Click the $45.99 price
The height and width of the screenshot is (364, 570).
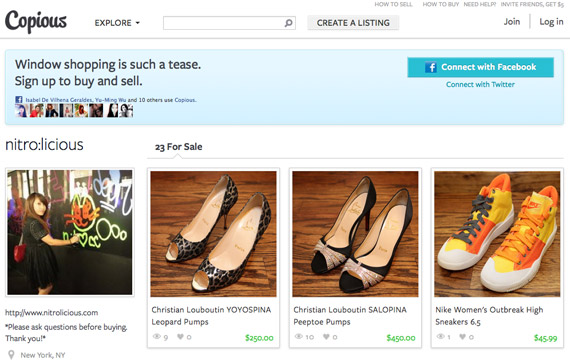click(546, 338)
